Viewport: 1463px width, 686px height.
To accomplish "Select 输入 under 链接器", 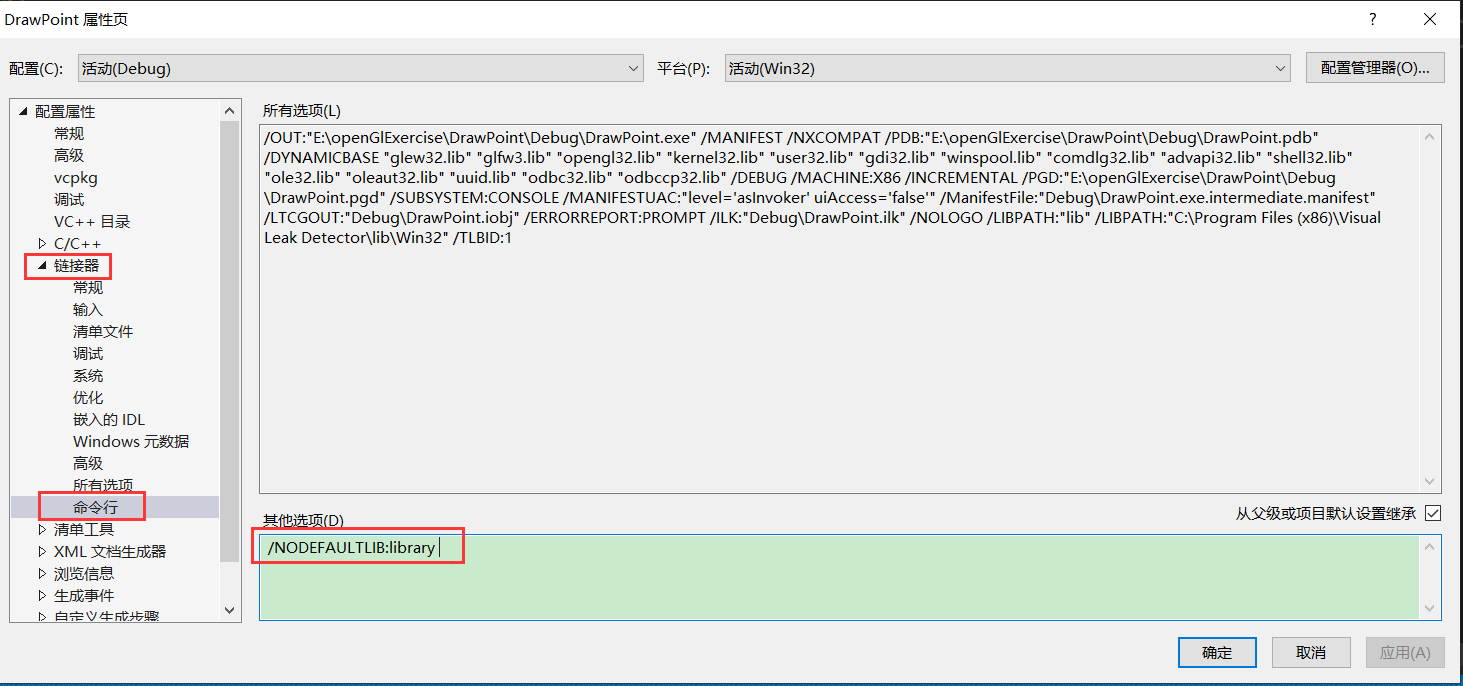I will click(x=87, y=309).
